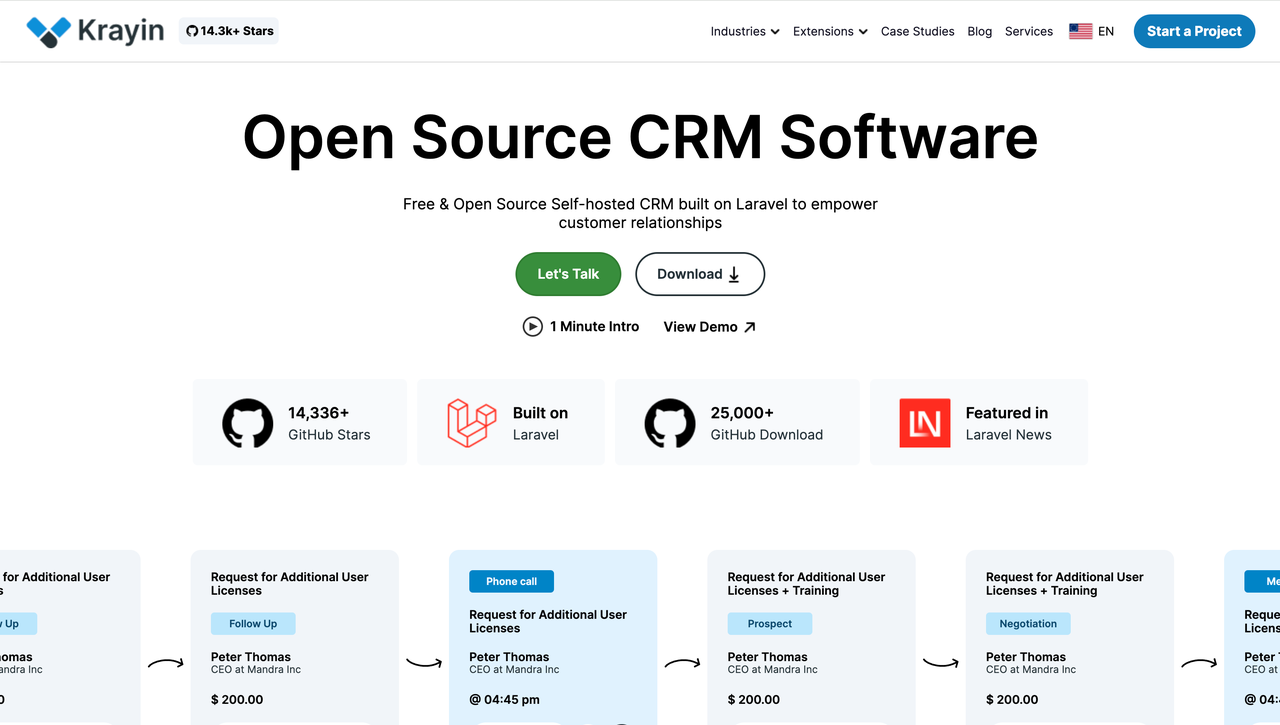Click the Krayin diamond logo
1280x725 pixels.
pos(45,30)
